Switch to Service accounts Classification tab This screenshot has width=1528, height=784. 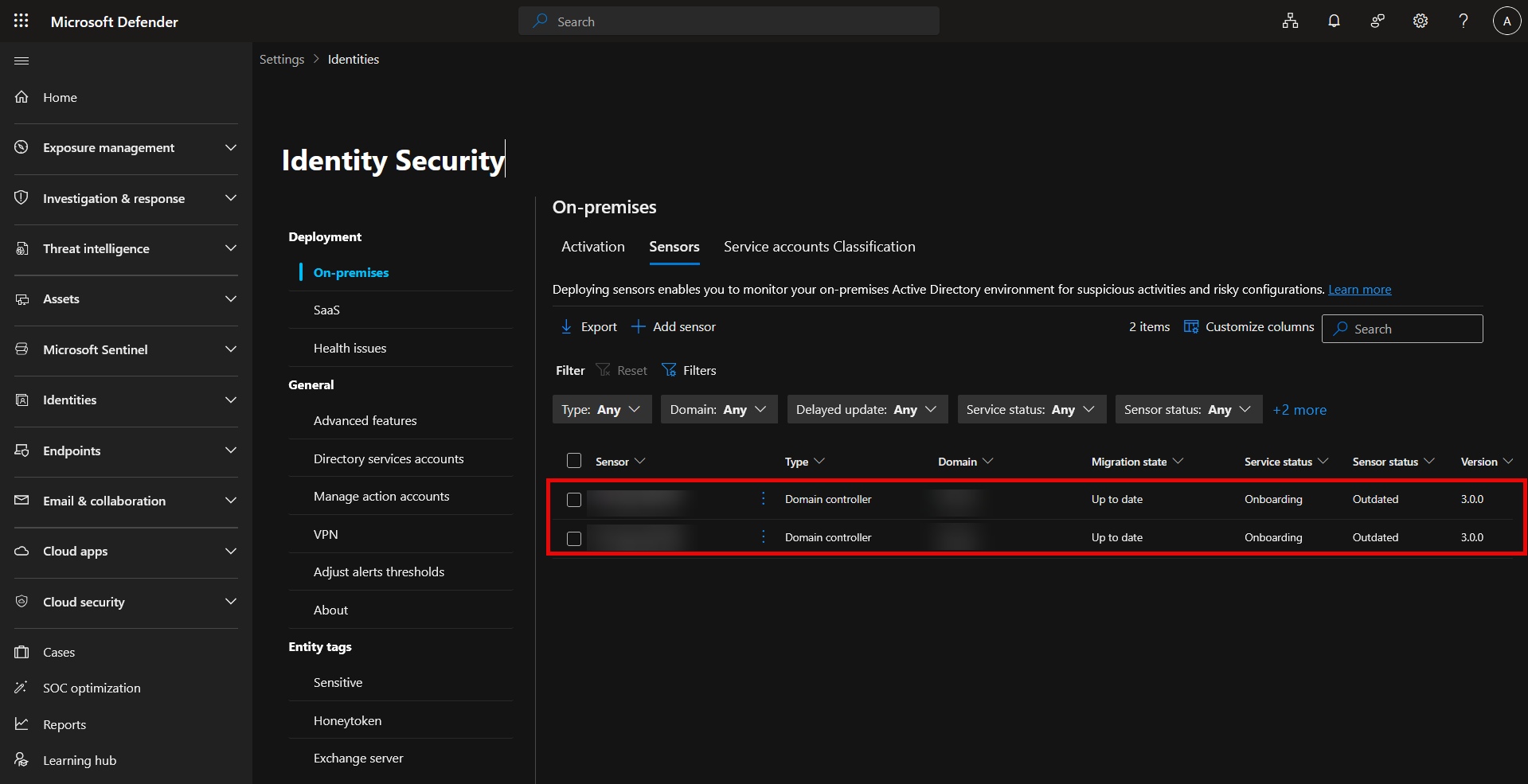[x=819, y=247]
